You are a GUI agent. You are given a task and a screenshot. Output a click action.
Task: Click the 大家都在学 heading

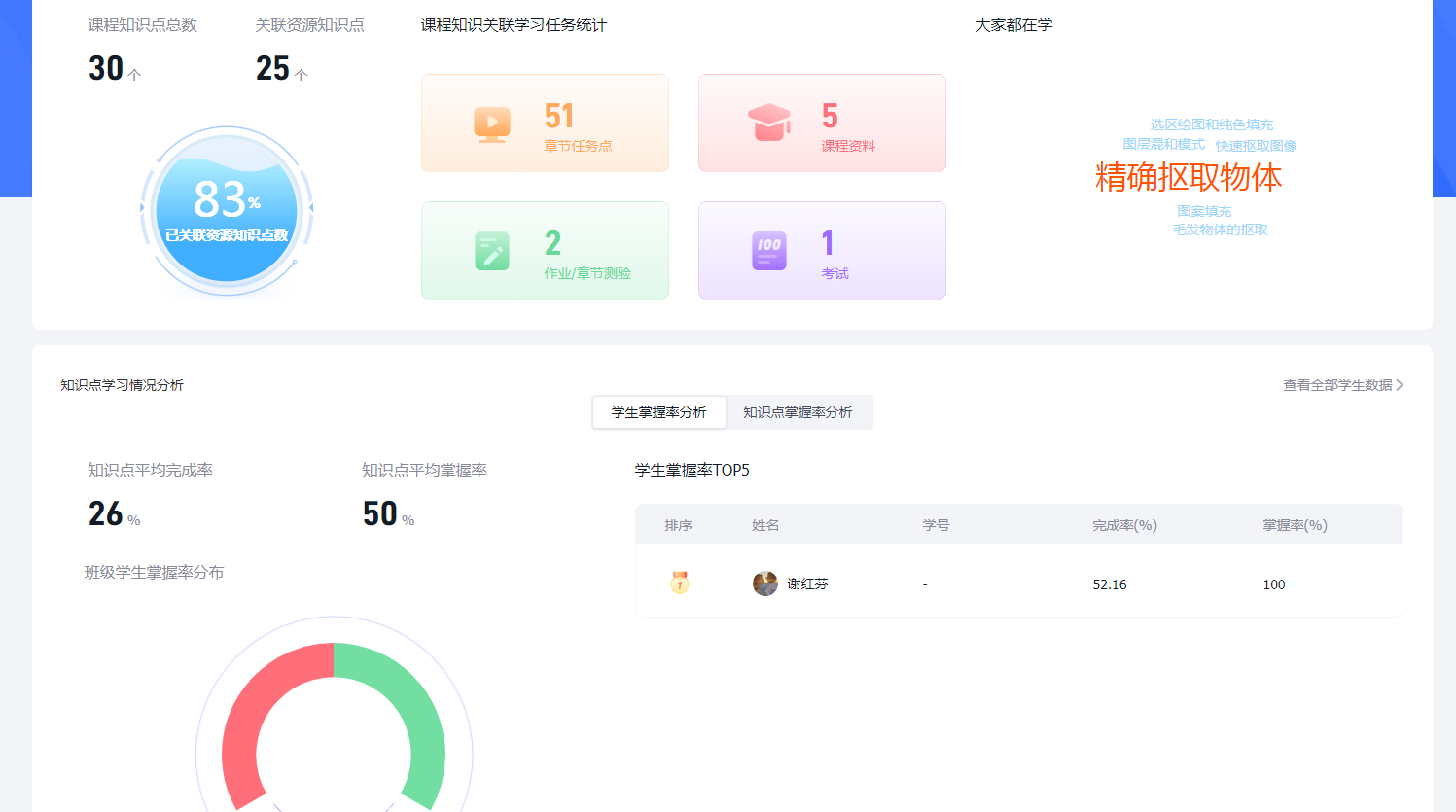click(1014, 24)
